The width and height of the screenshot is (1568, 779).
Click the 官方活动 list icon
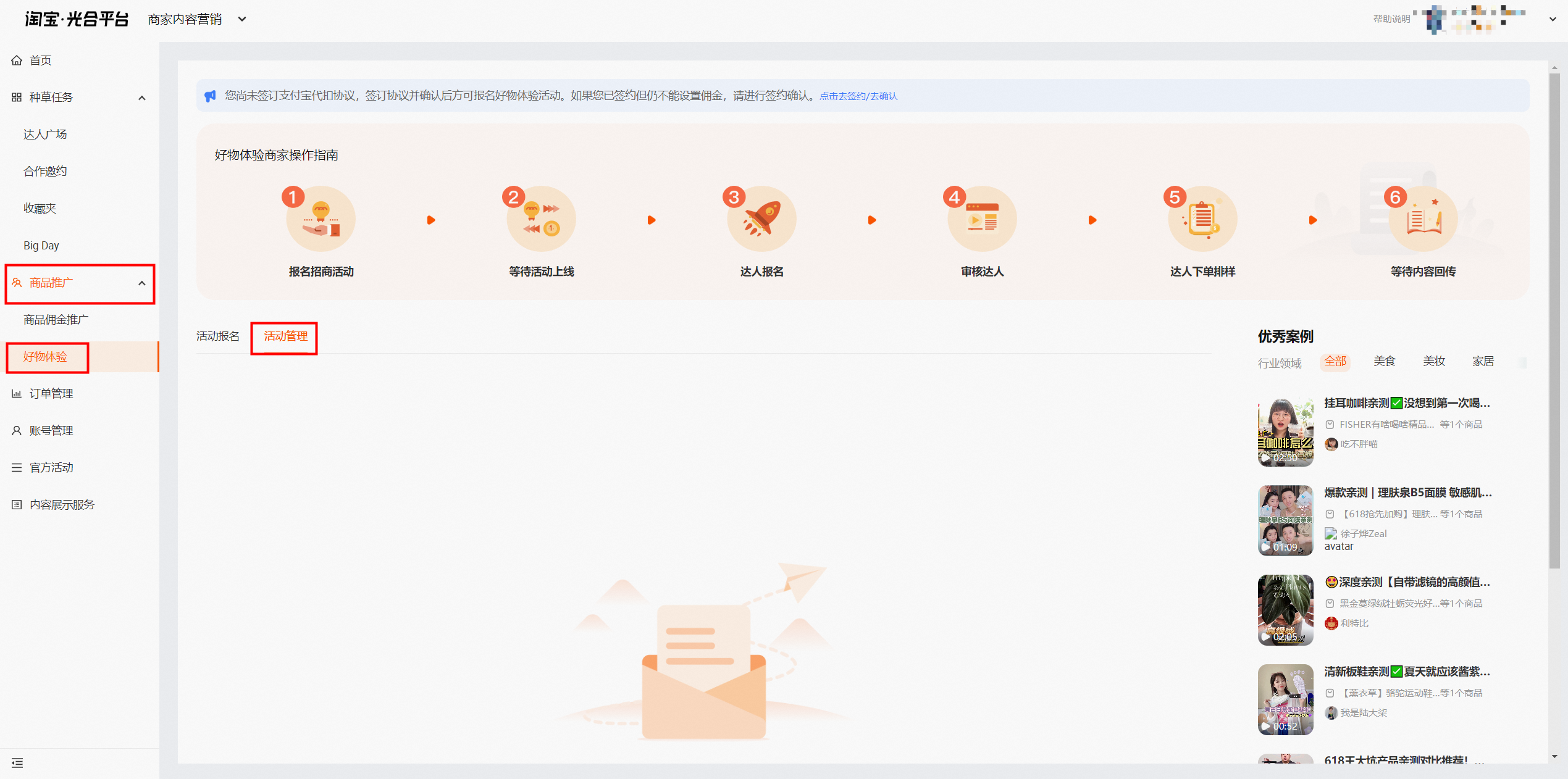pyautogui.click(x=17, y=468)
